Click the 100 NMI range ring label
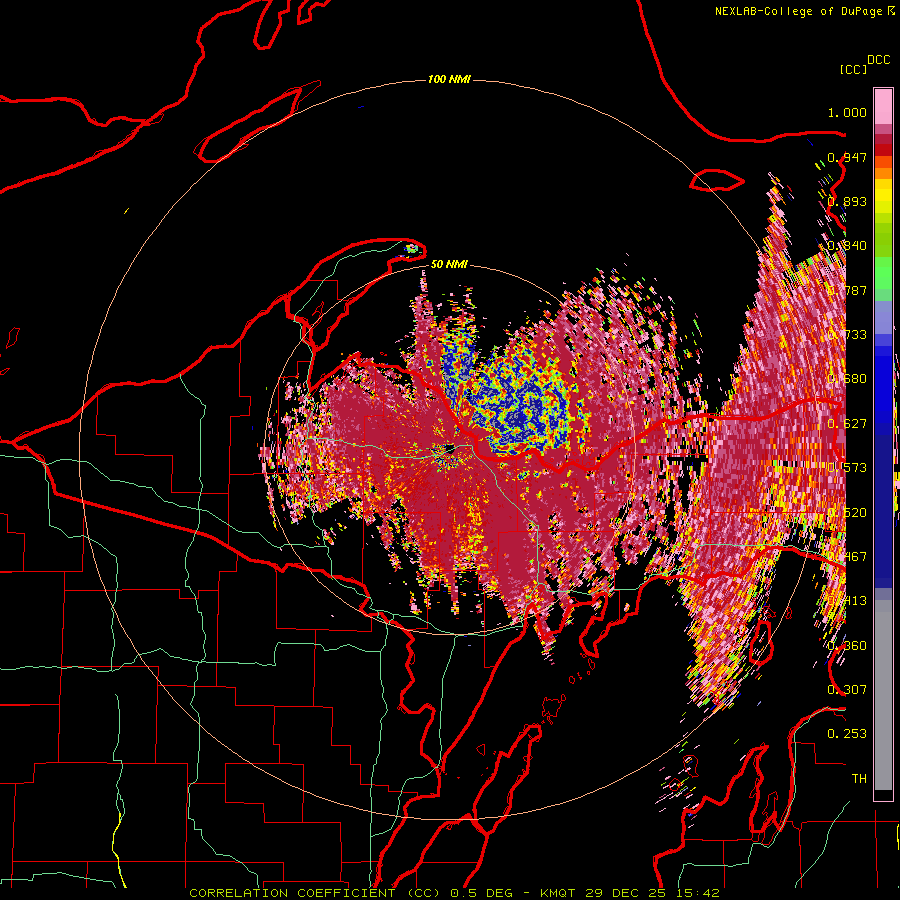900x900 pixels. (x=449, y=79)
